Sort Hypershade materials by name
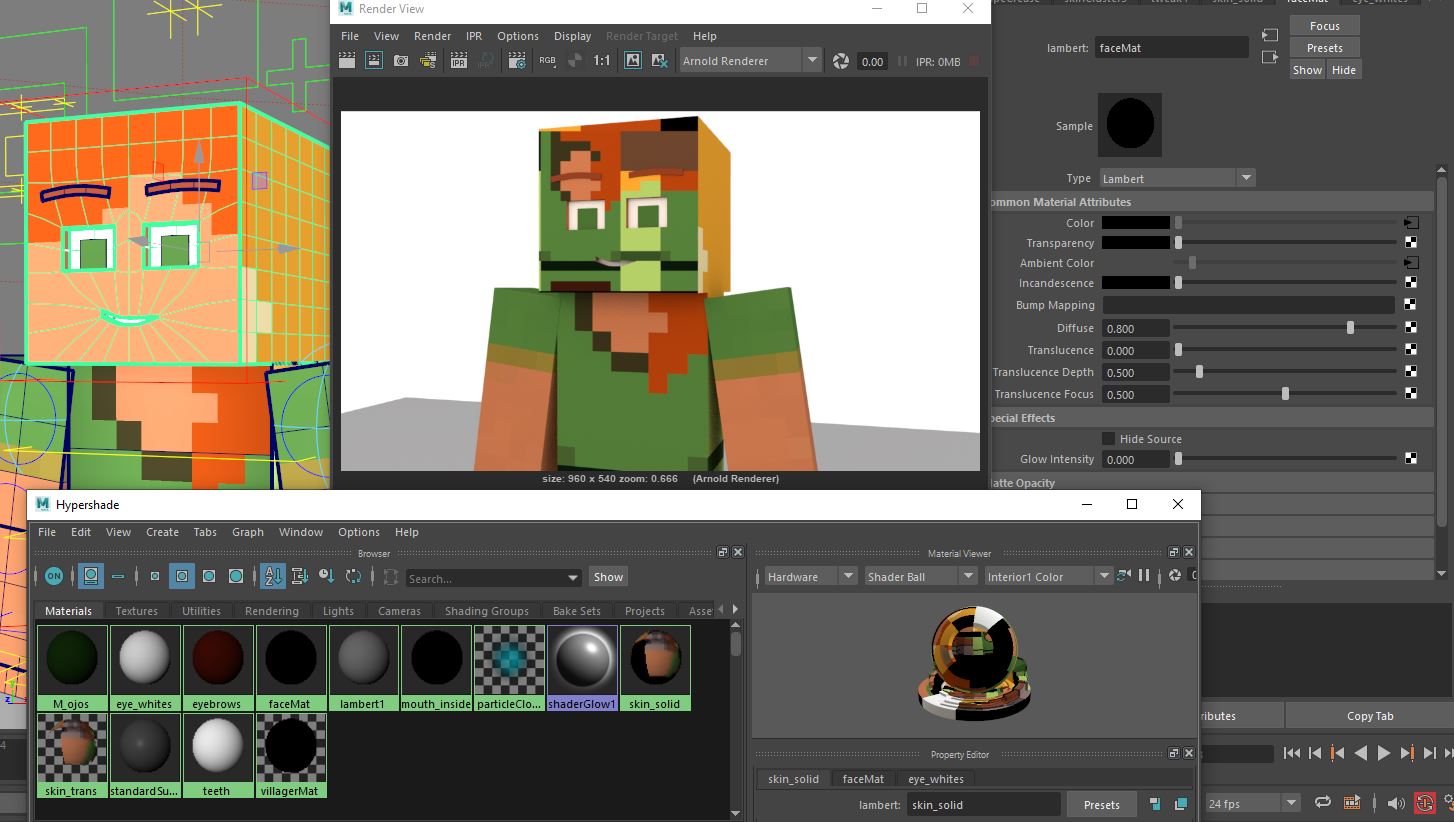Image resolution: width=1454 pixels, height=822 pixels. [273, 576]
